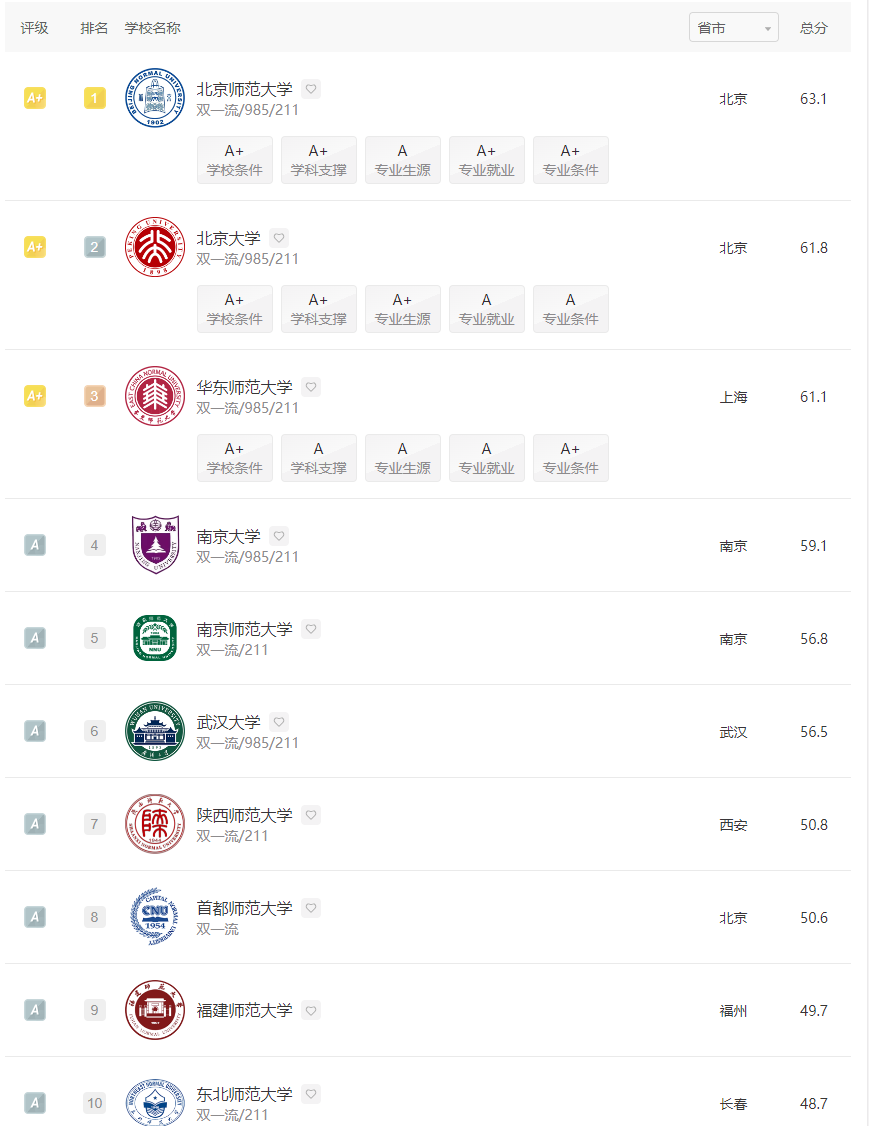Toggle favorite heart for 北京师范大学
Screen dimensions: 869x1126
pos(311,89)
